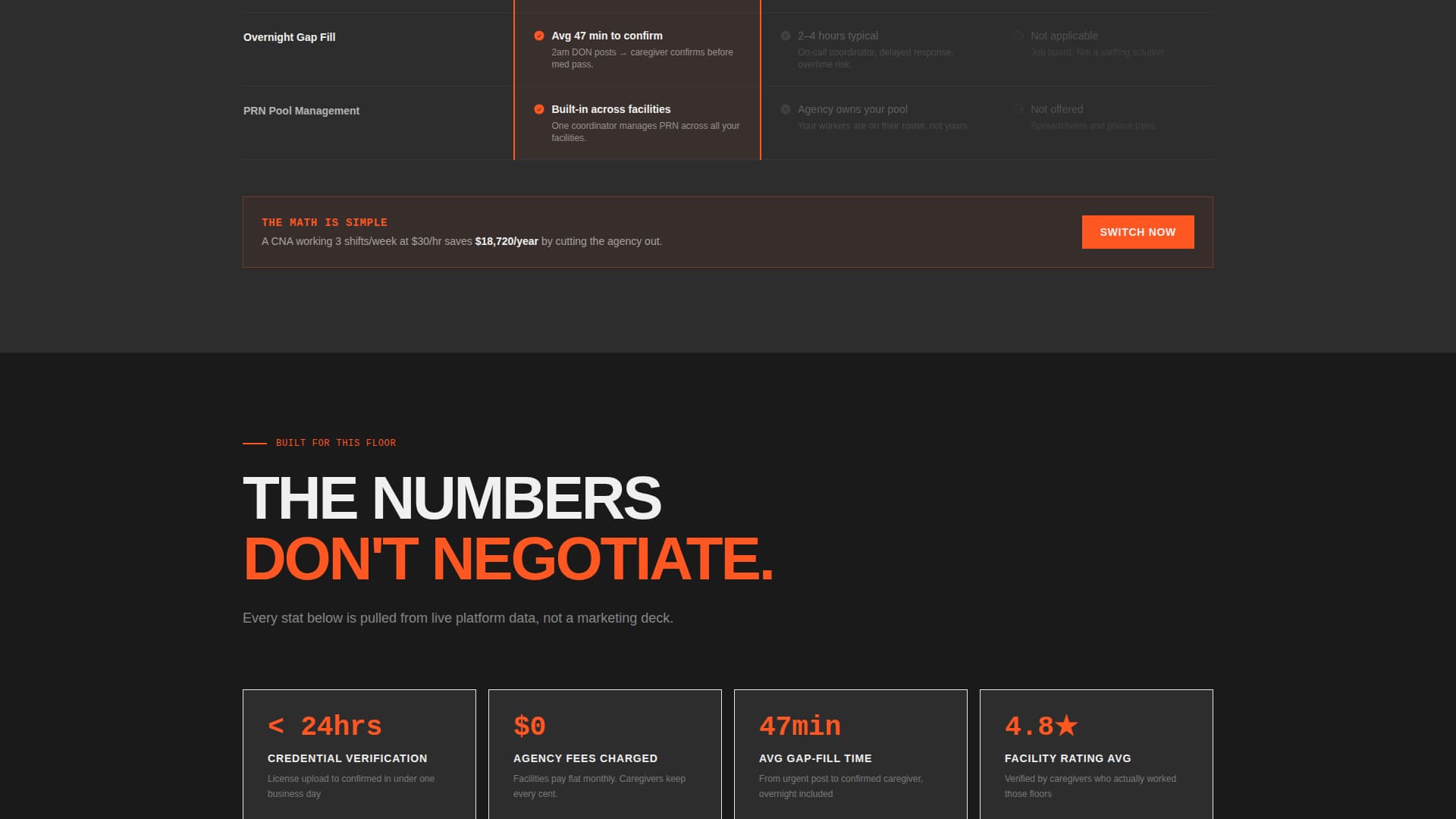Click the live platform data subtitle sentence

[458, 618]
